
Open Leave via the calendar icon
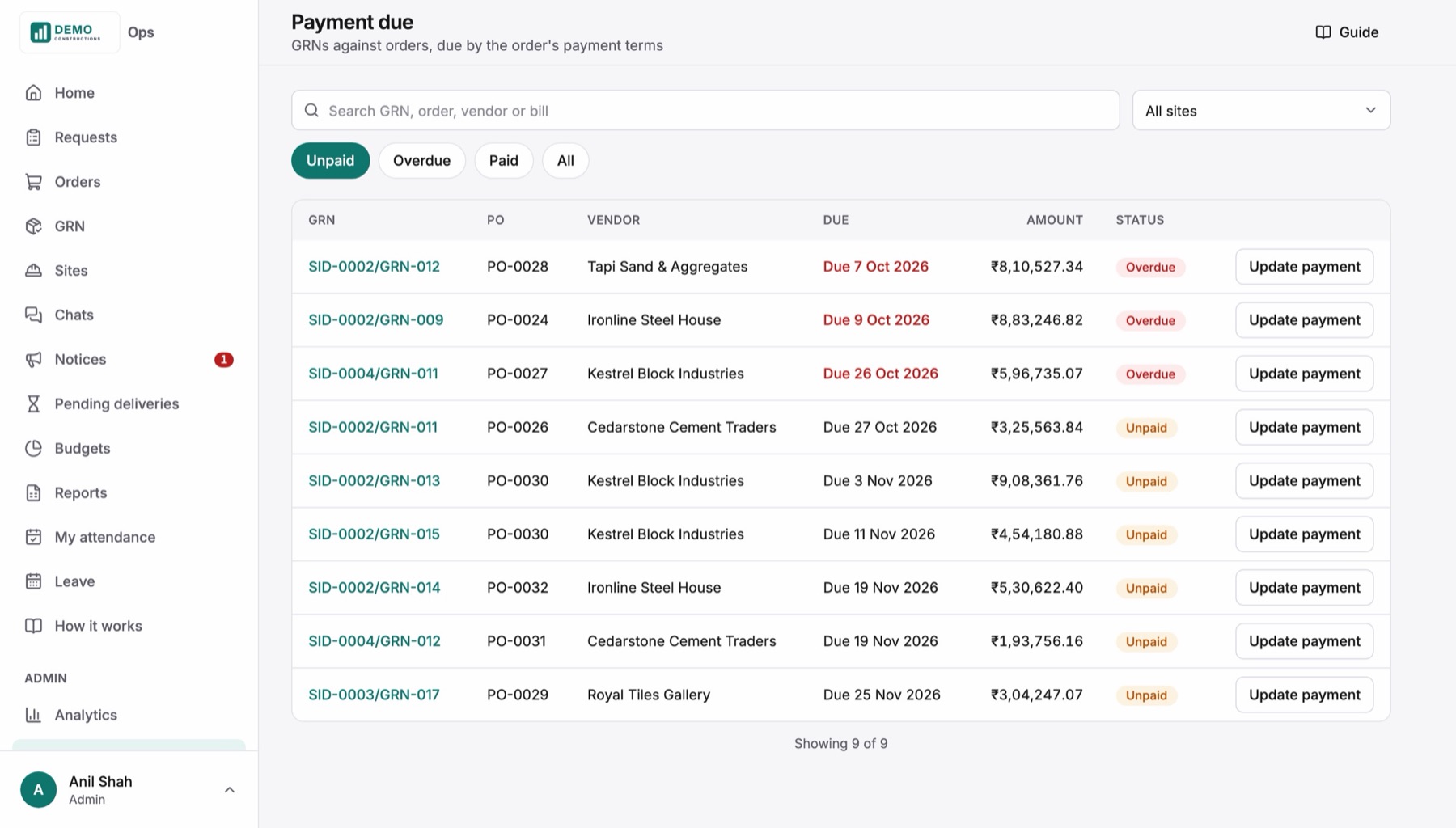[33, 582]
